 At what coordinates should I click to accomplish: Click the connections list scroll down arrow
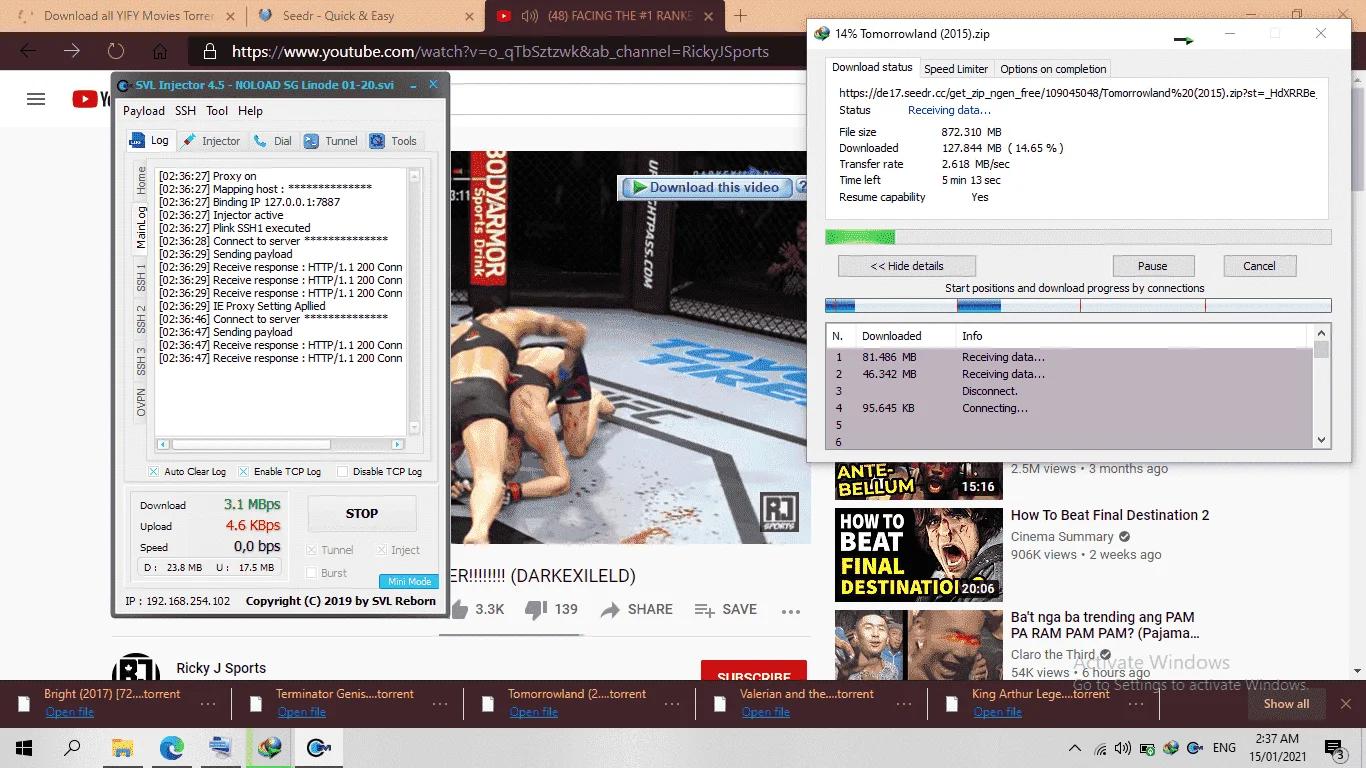(1321, 440)
